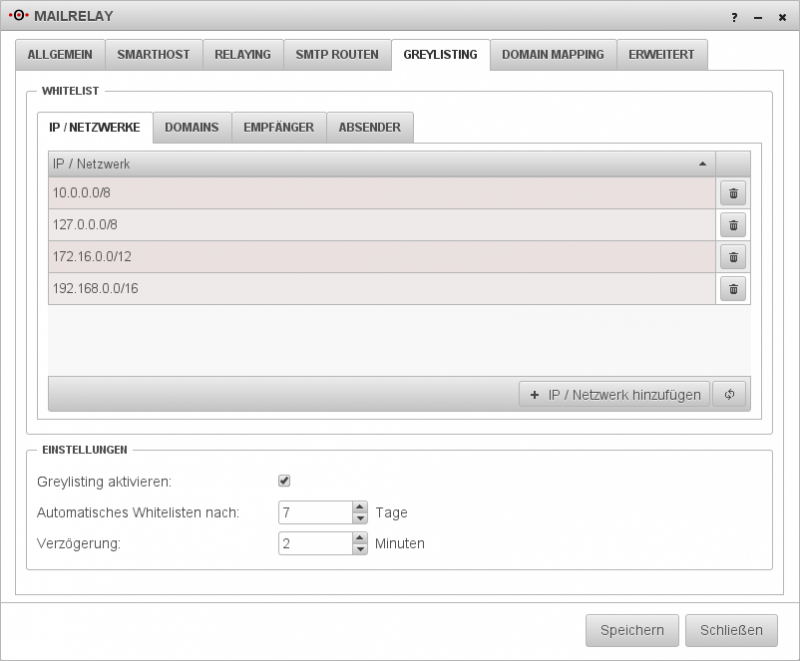Delete the 172.16.0.0/12 whitelist entry
Image resolution: width=800 pixels, height=661 pixels.
(731, 257)
